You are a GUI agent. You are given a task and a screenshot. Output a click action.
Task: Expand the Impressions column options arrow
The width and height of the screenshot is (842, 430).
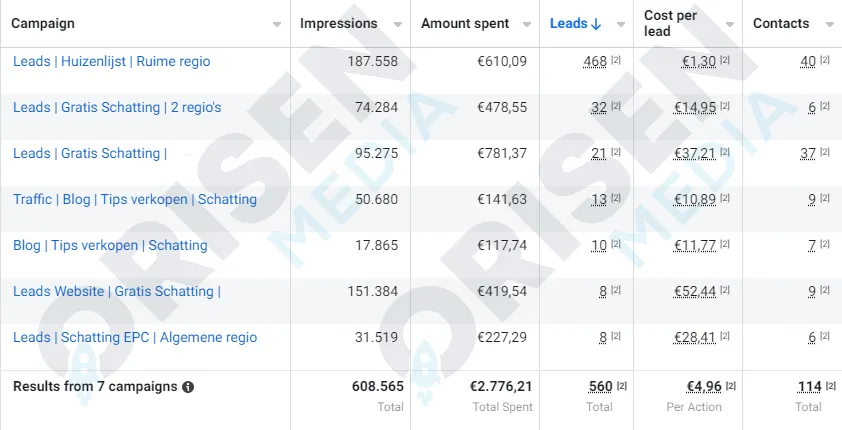pos(398,25)
